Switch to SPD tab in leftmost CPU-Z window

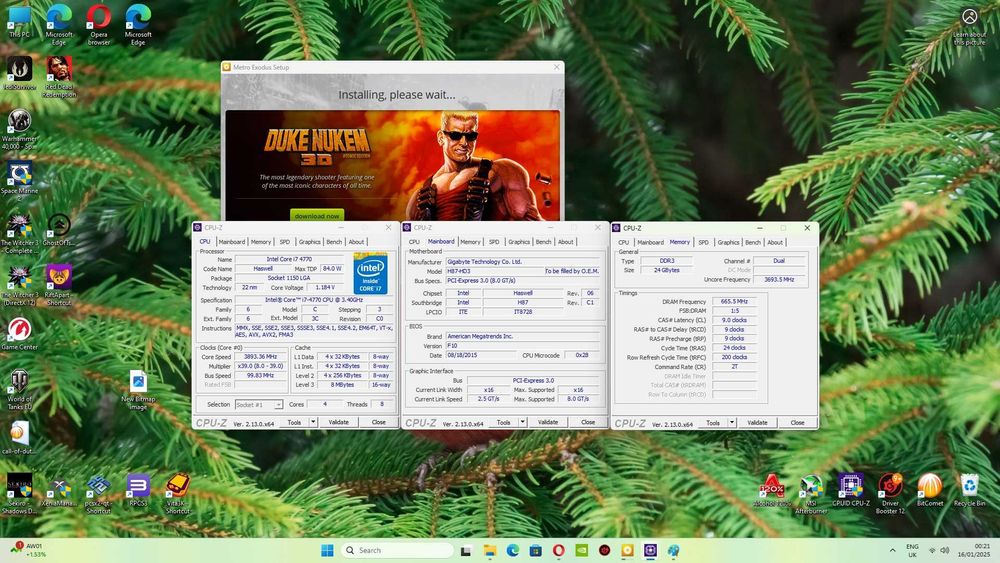[284, 242]
